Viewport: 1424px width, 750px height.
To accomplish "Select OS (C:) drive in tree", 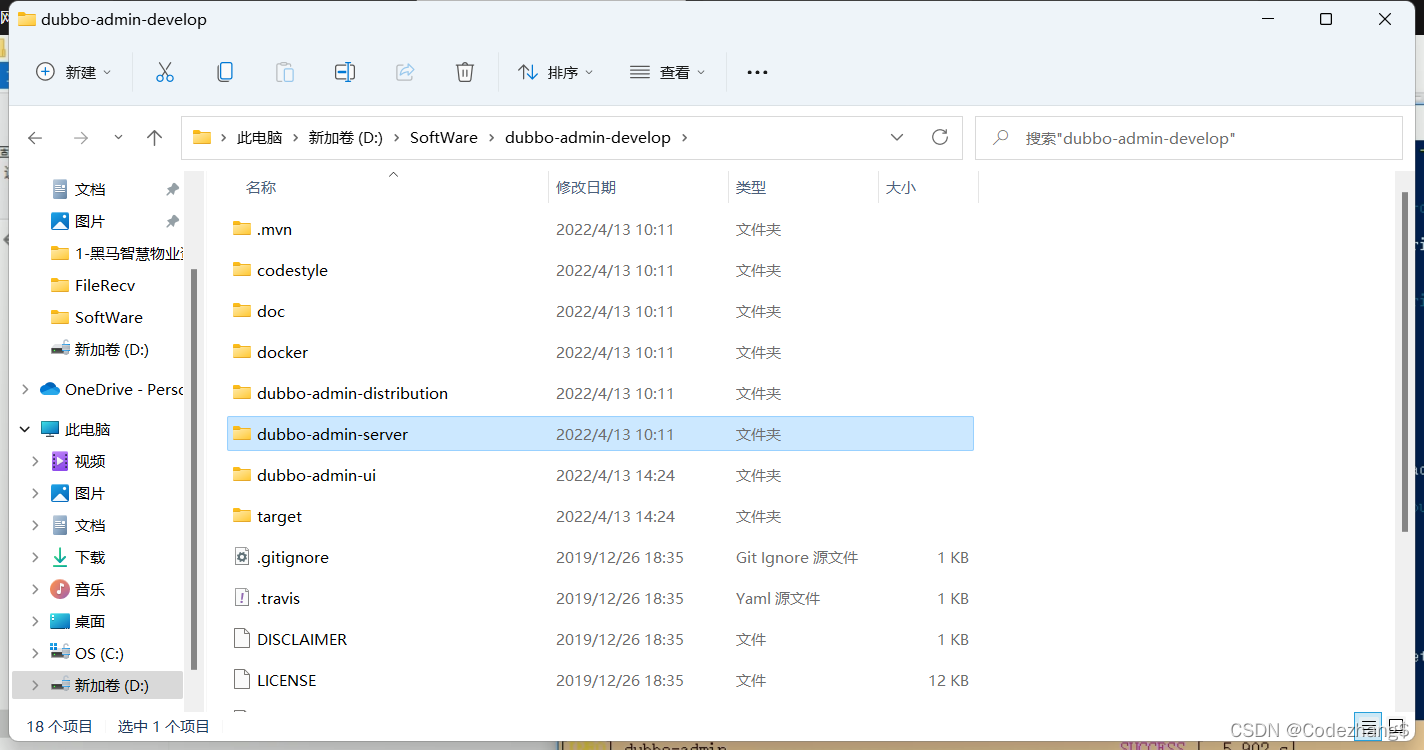I will (x=99, y=653).
